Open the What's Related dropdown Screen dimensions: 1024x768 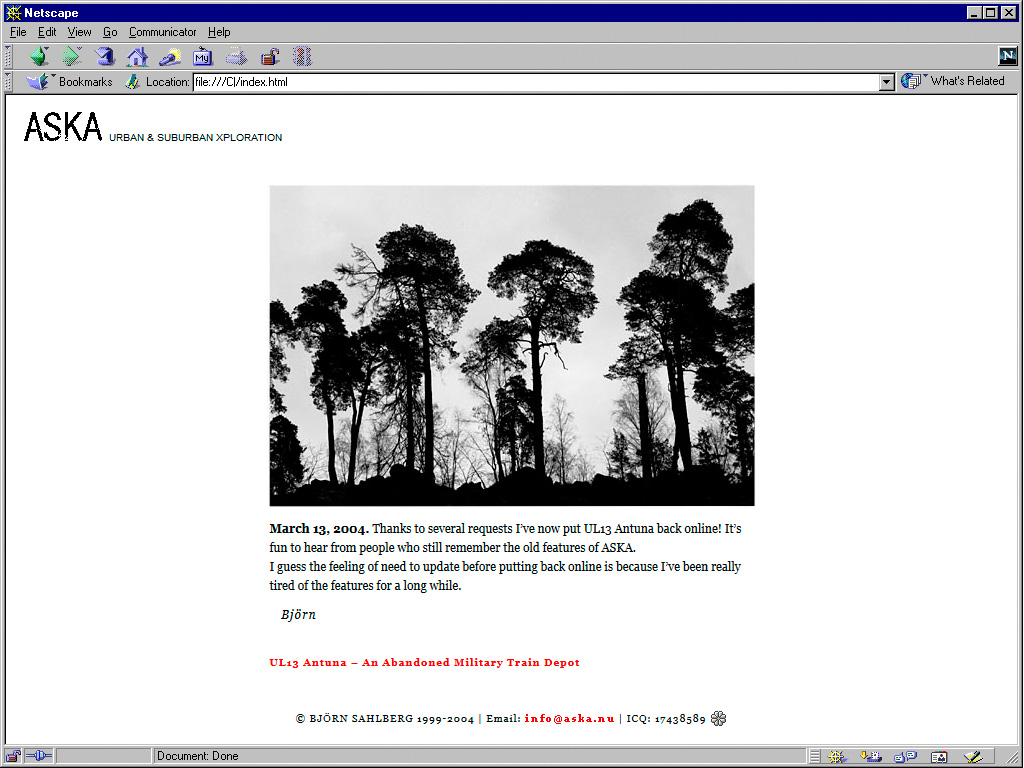(x=954, y=82)
